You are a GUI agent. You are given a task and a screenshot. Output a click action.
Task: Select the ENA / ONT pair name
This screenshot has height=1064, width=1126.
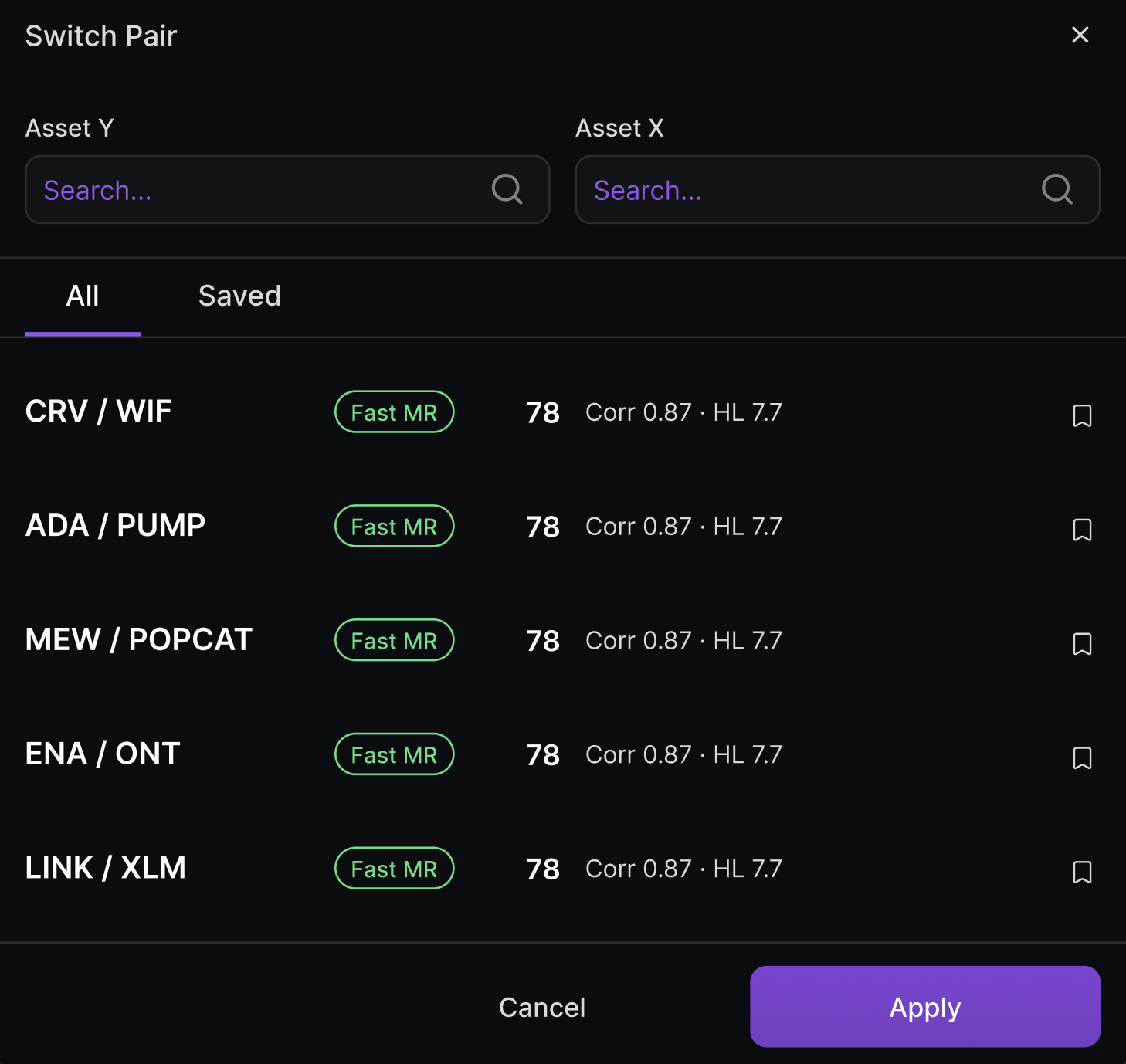[x=103, y=754]
